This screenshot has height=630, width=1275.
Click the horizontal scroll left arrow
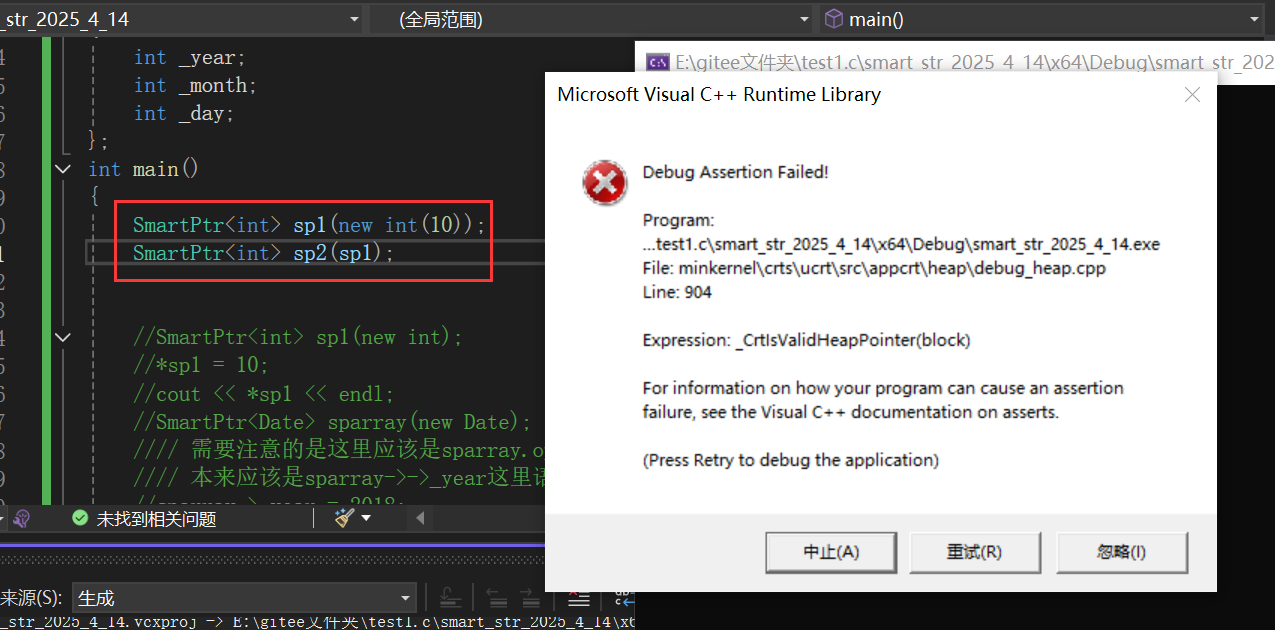click(x=420, y=518)
